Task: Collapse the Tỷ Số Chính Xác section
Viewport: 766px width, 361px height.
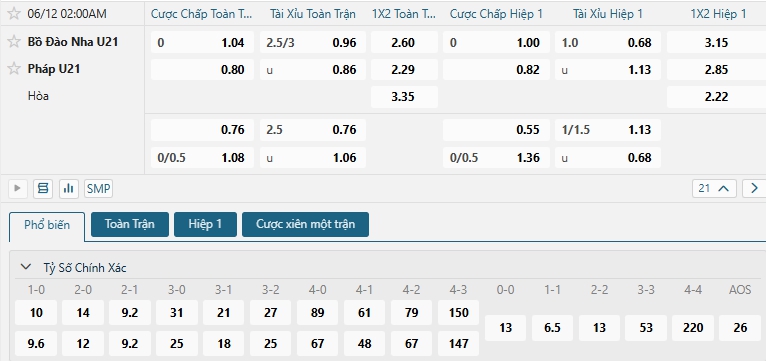Action: point(25,267)
